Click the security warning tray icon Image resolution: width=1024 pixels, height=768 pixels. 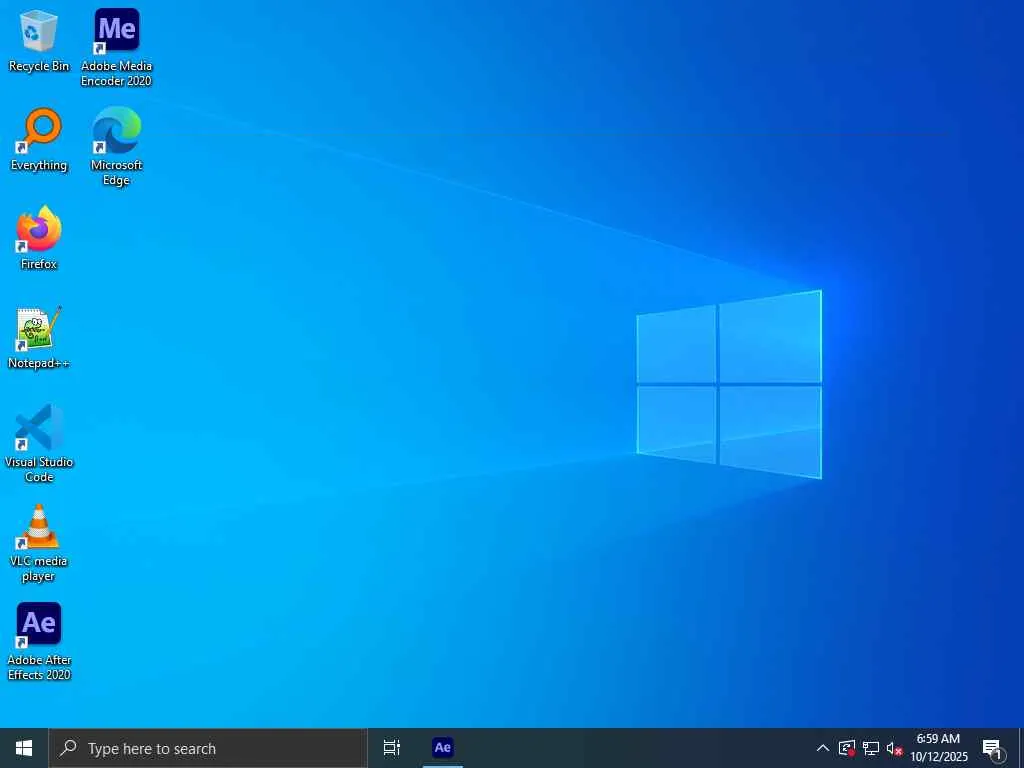(847, 748)
